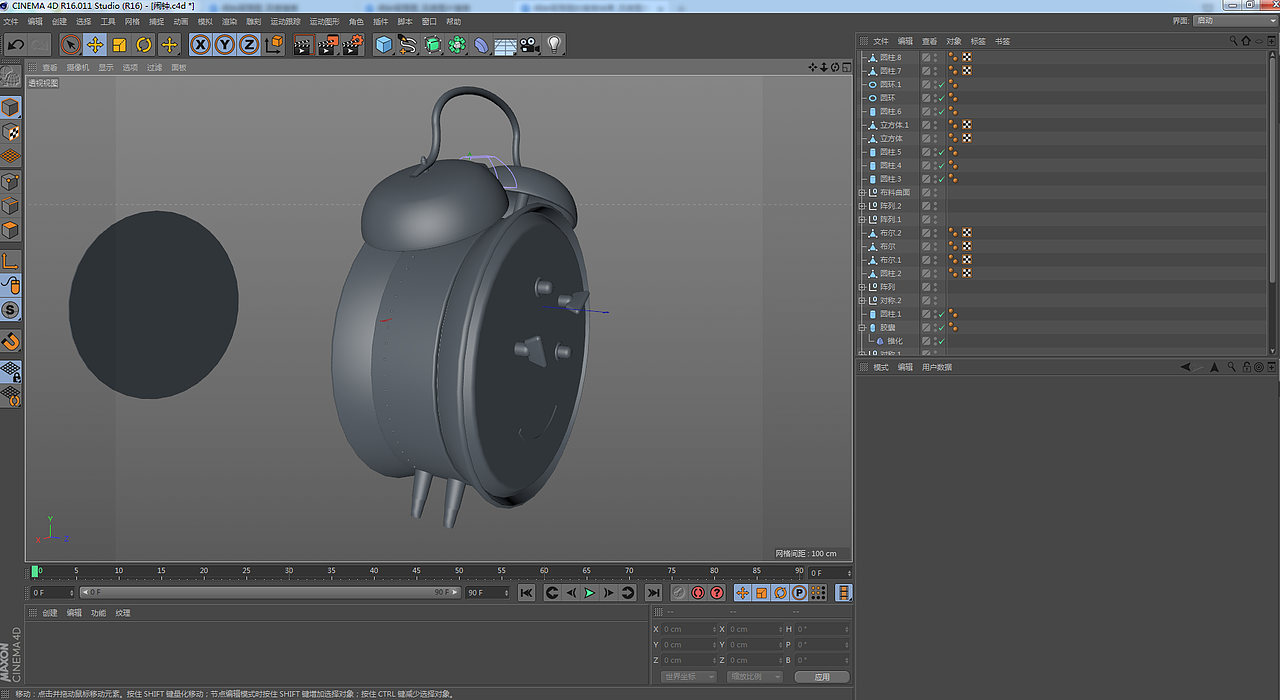Open the 文件 menu in menu bar
Screen dimensions: 1280x700
pos(11,21)
